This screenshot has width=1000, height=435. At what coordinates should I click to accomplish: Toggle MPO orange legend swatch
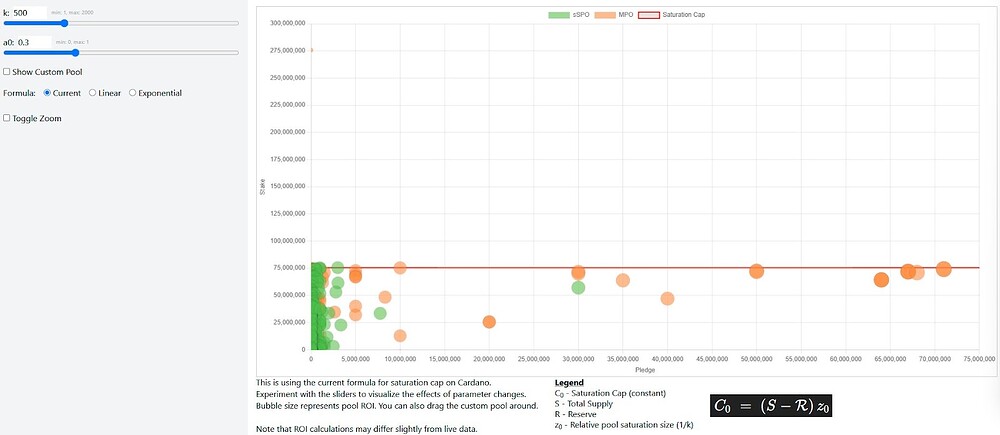point(605,15)
